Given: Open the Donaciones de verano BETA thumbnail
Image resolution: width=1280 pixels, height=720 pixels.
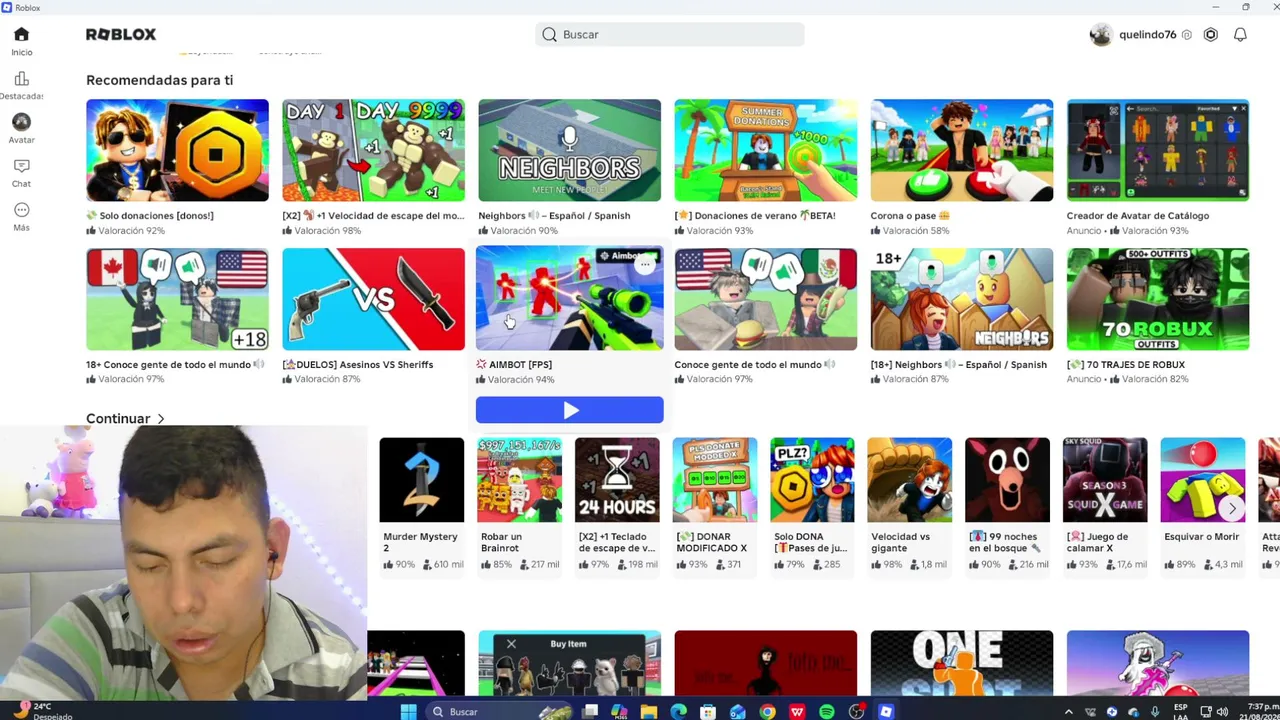Looking at the screenshot, I should click(x=765, y=150).
